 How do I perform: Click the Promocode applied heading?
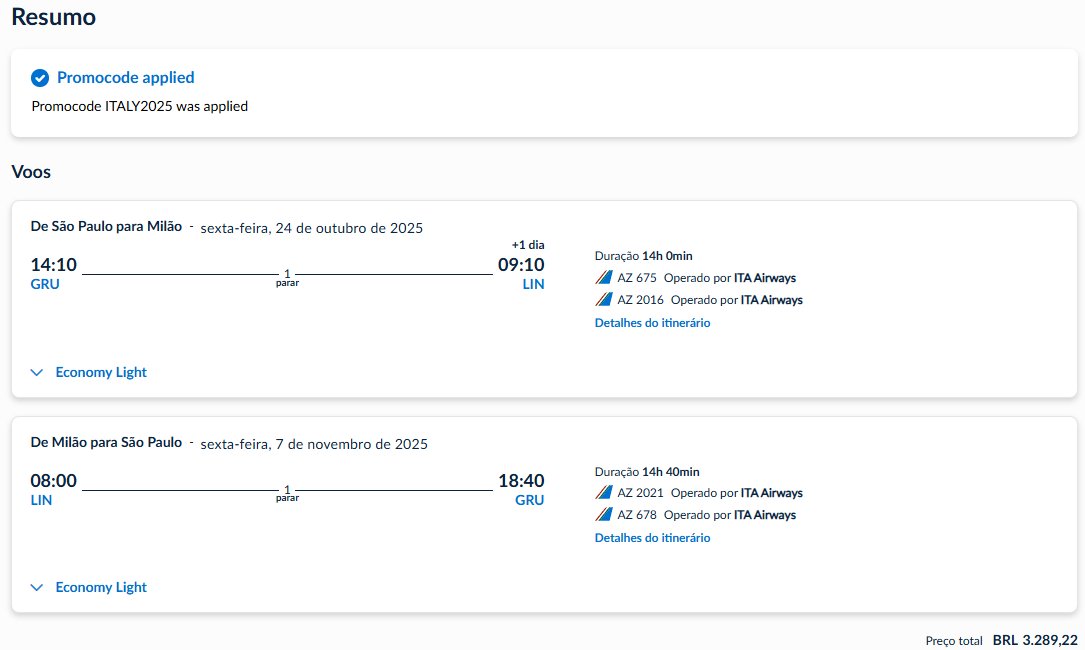(125, 78)
